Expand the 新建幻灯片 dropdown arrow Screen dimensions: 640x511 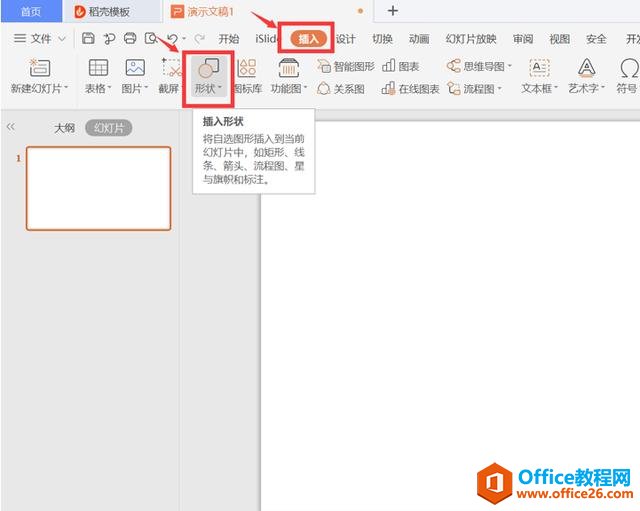click(x=66, y=88)
